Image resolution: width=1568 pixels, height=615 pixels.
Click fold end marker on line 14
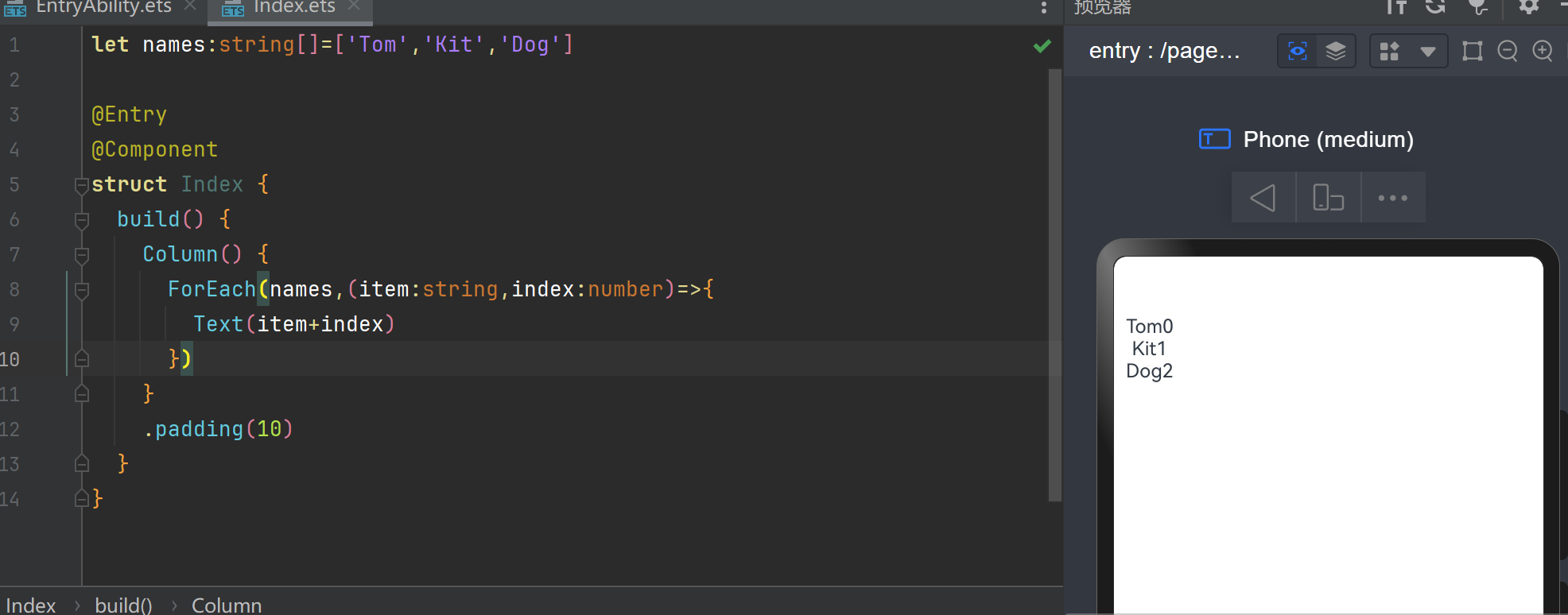coord(81,499)
